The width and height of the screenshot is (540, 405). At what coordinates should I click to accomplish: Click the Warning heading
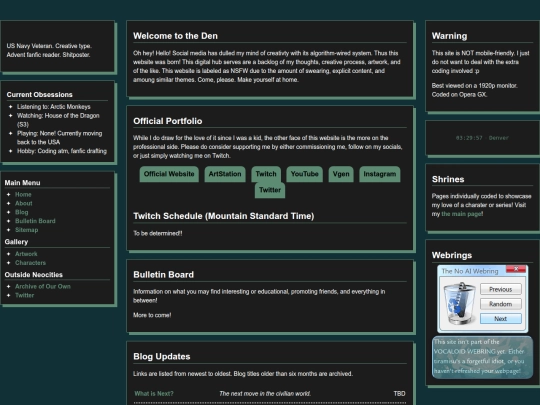tap(449, 36)
